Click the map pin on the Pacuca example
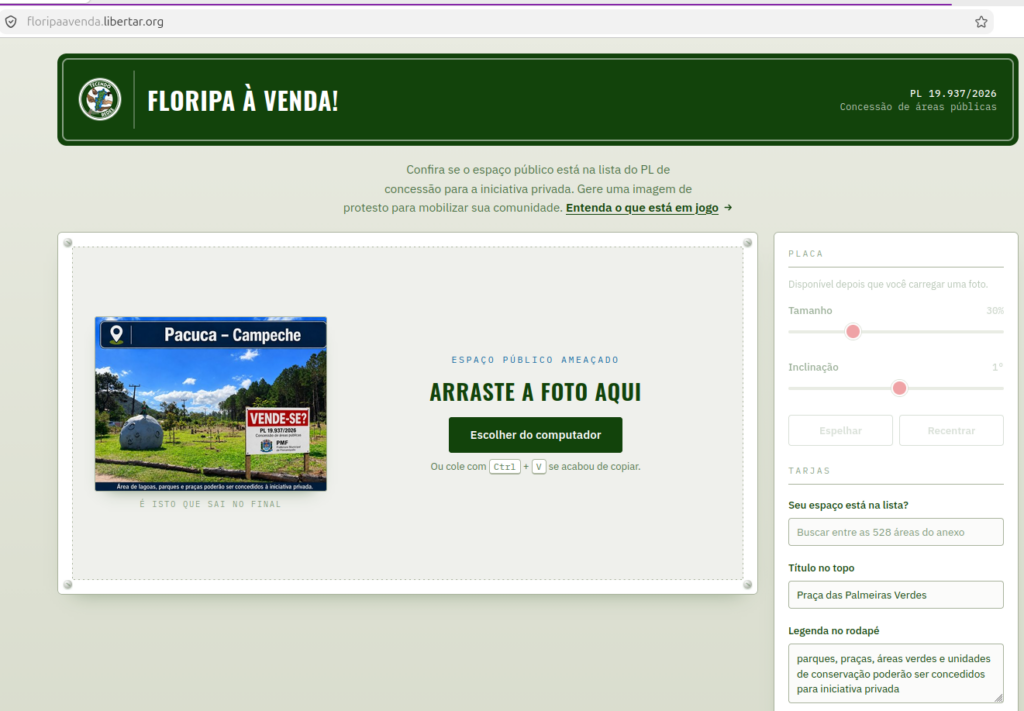Viewport: 1024px width, 711px height. 116,334
